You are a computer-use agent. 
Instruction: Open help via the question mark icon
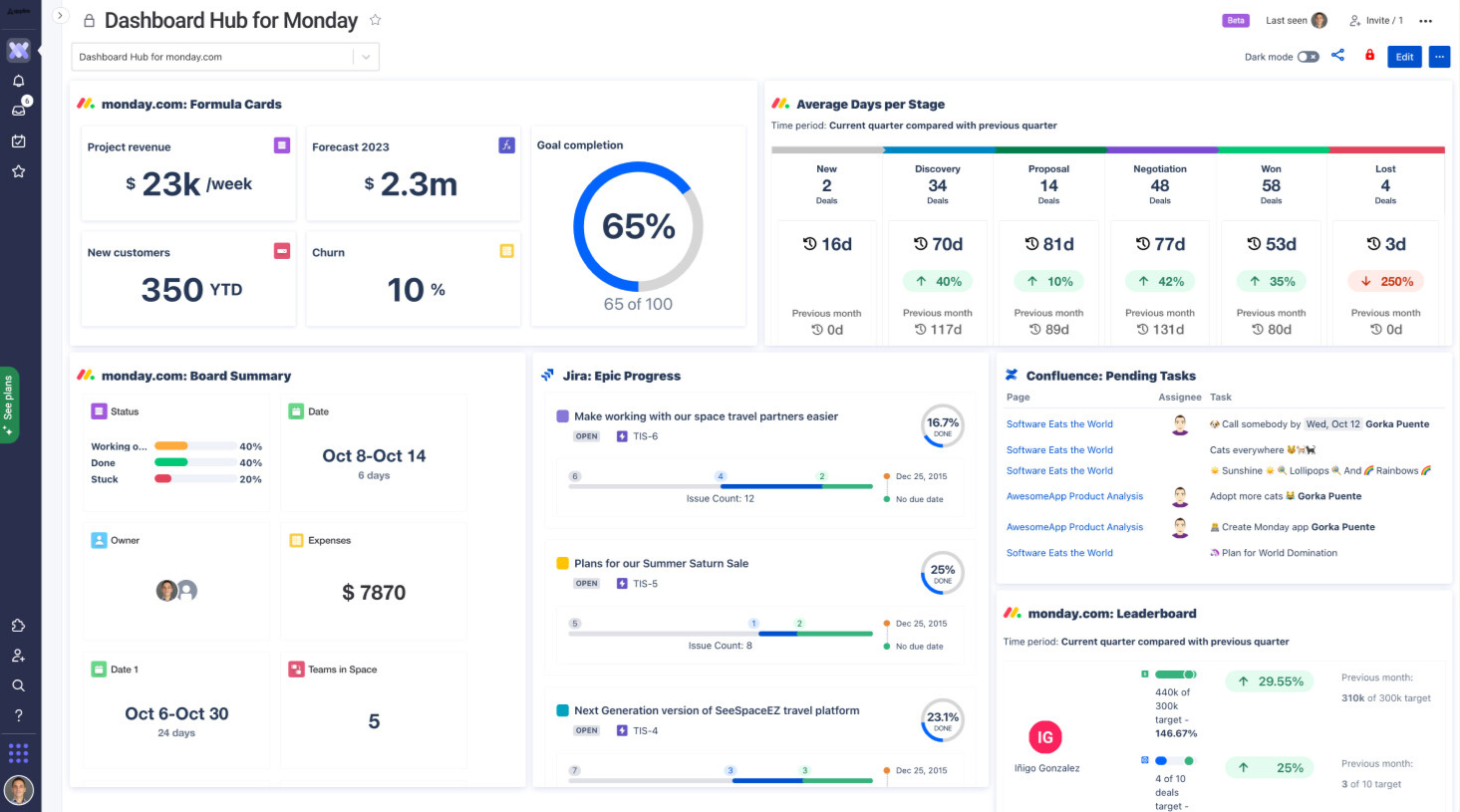coord(18,714)
